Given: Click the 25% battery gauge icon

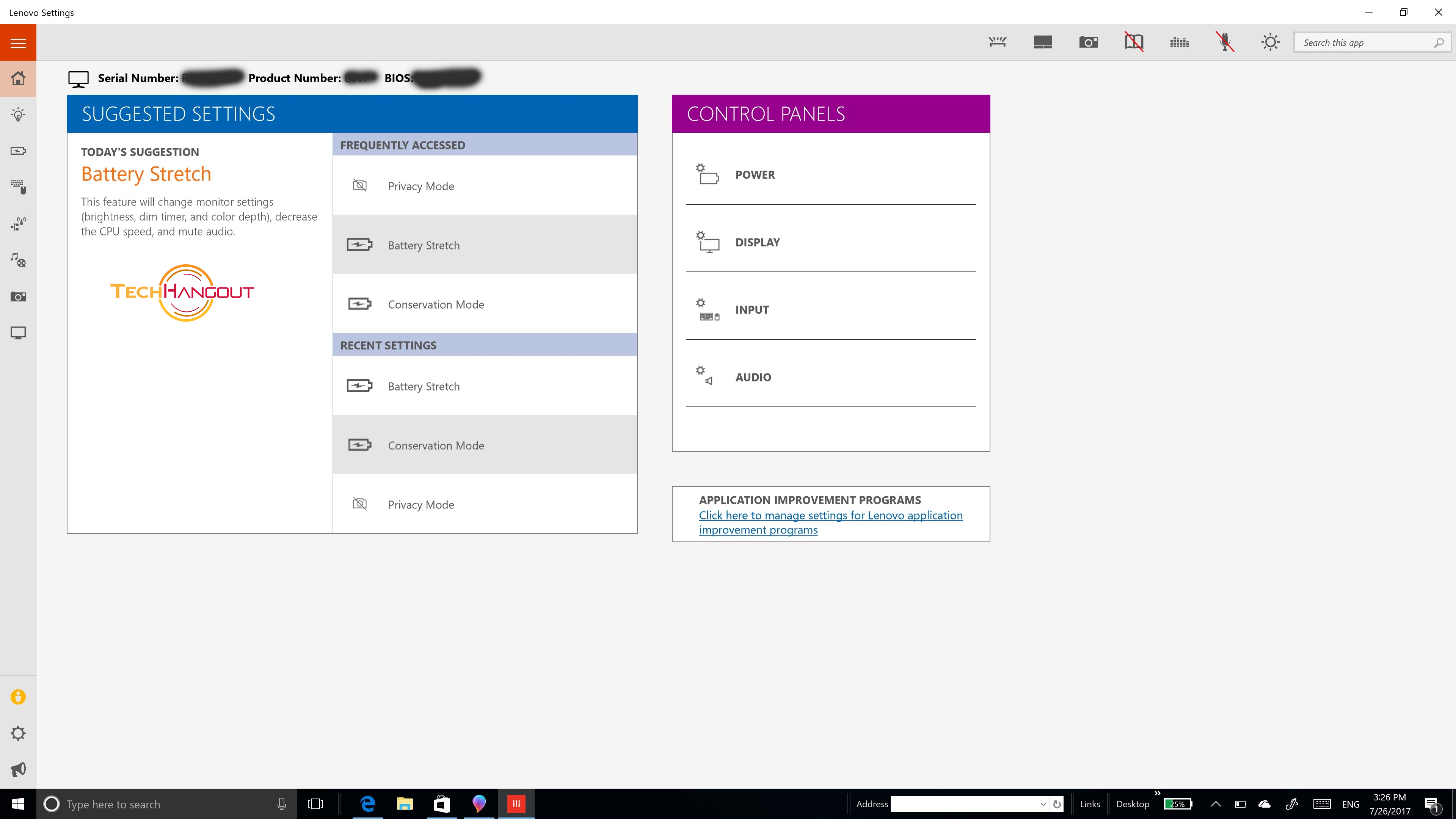Looking at the screenshot, I should (x=1178, y=804).
